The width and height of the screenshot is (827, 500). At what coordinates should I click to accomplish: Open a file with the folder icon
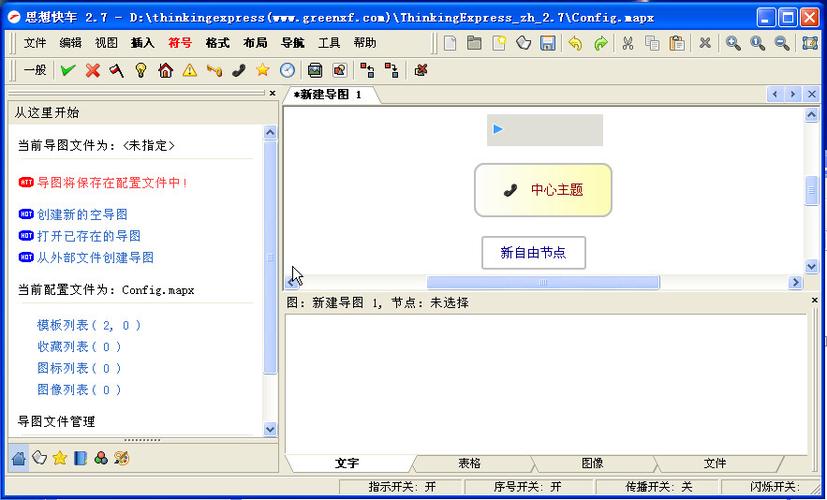coord(474,43)
